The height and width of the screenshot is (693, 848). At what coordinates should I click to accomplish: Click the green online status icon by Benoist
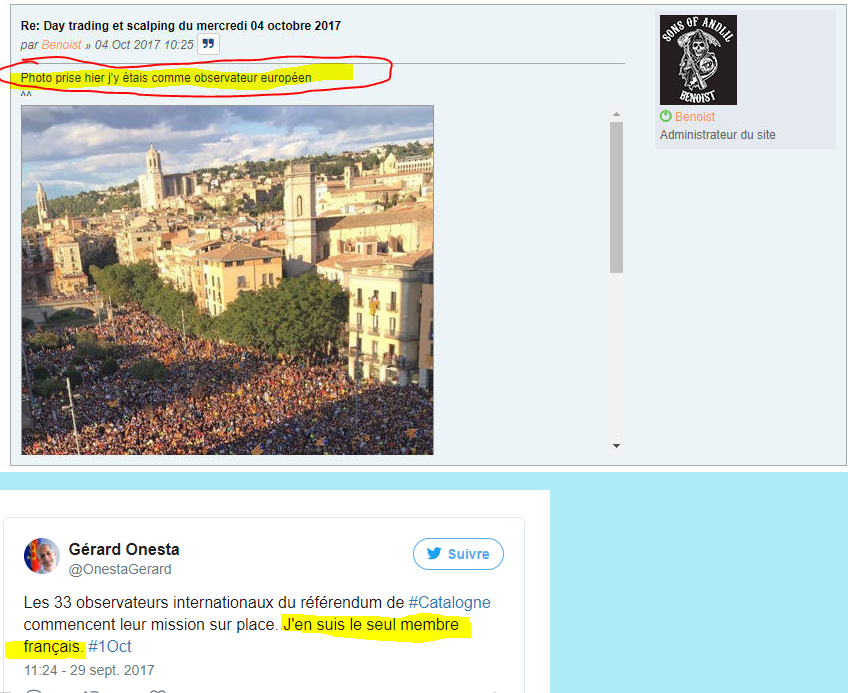(x=666, y=116)
